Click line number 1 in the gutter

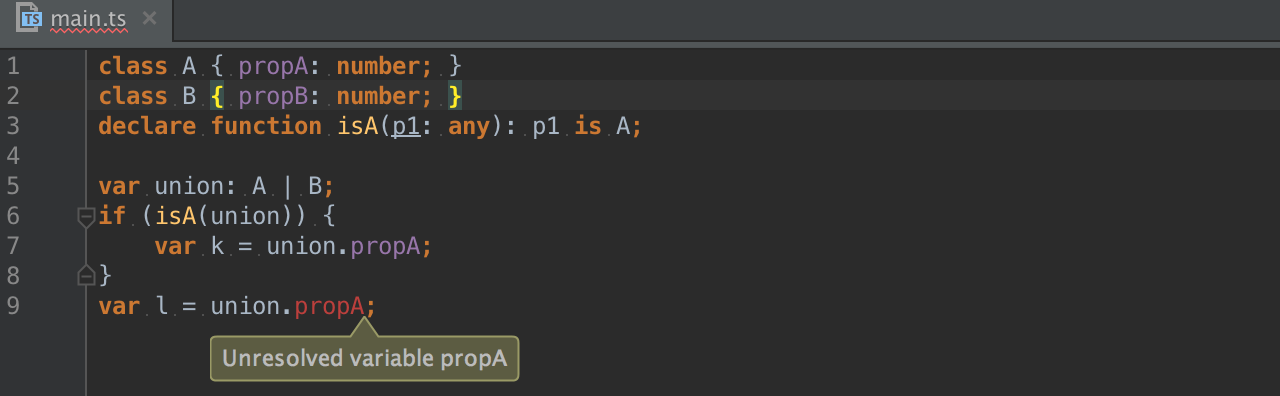(x=13, y=66)
